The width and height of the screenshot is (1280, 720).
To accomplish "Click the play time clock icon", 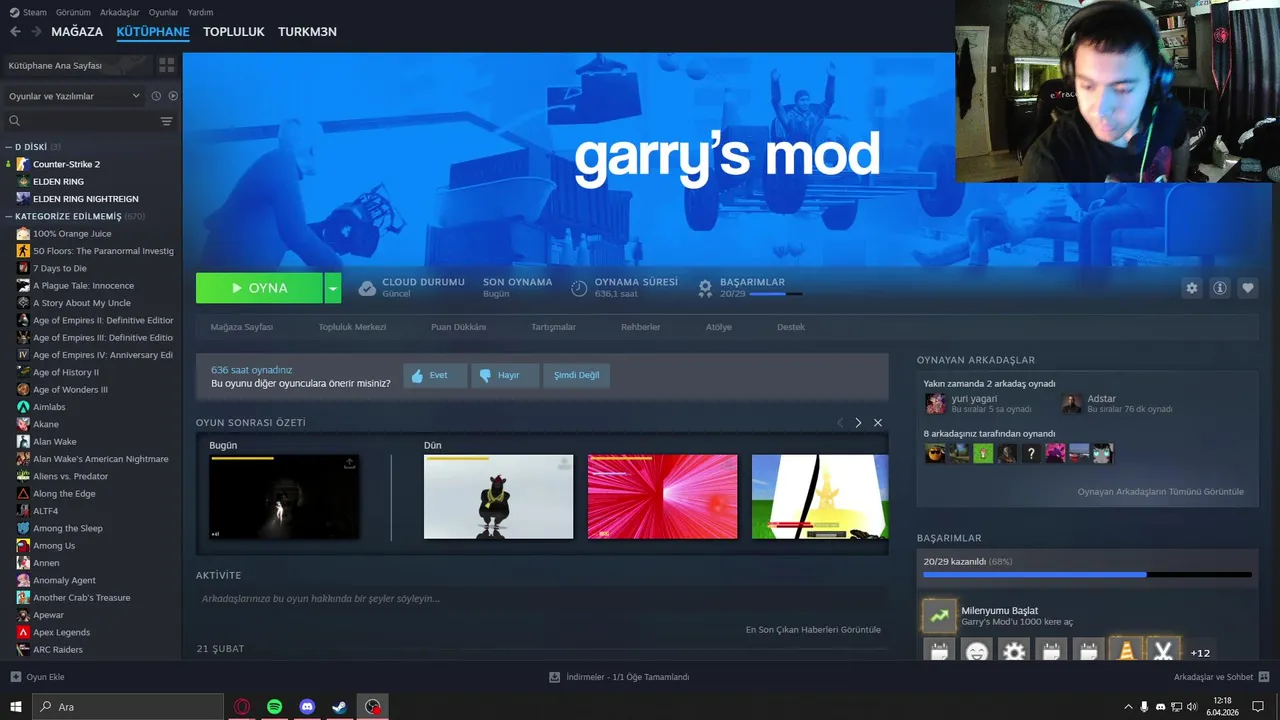I will click(579, 288).
